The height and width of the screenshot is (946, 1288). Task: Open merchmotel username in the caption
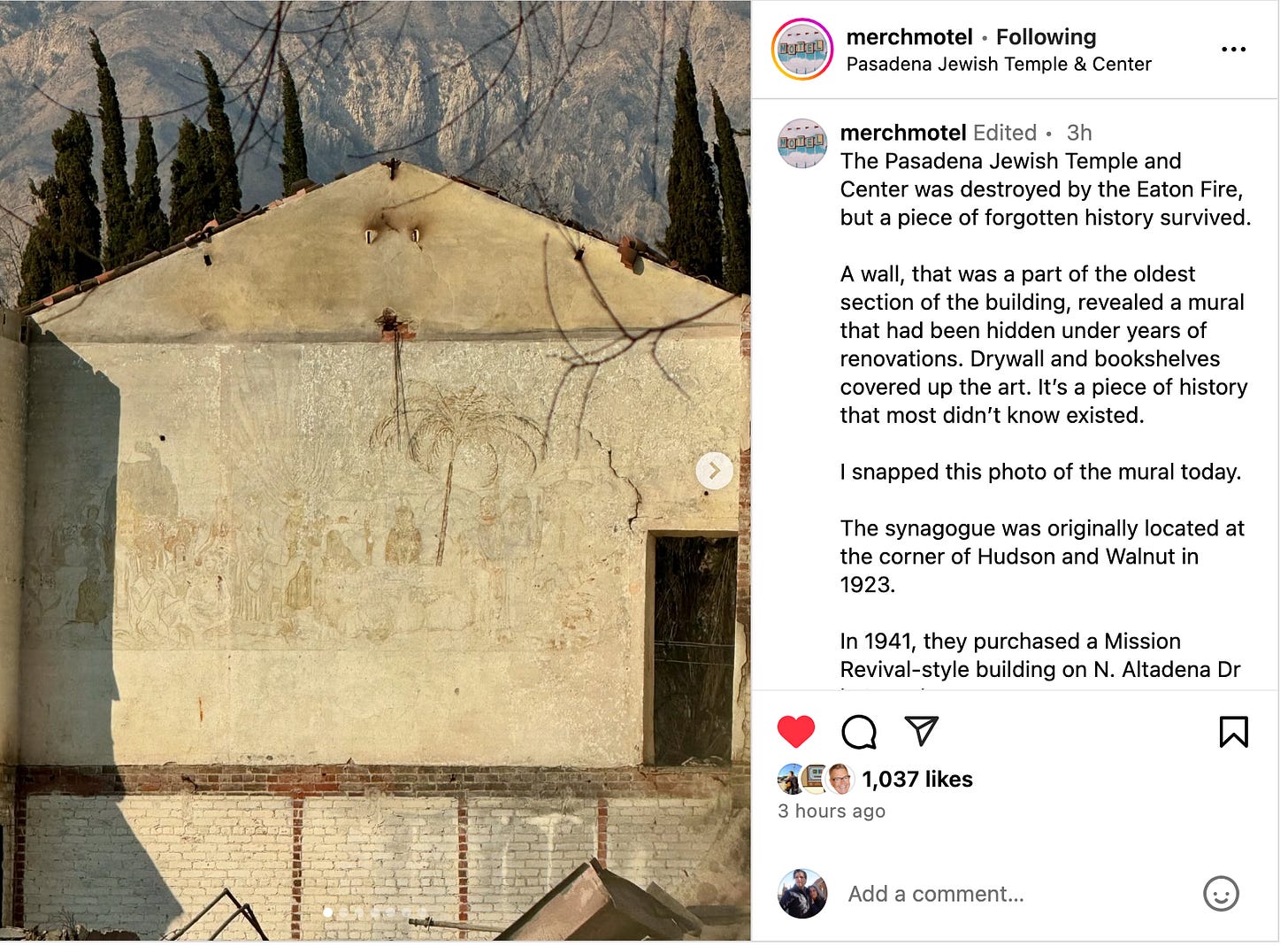tap(903, 133)
